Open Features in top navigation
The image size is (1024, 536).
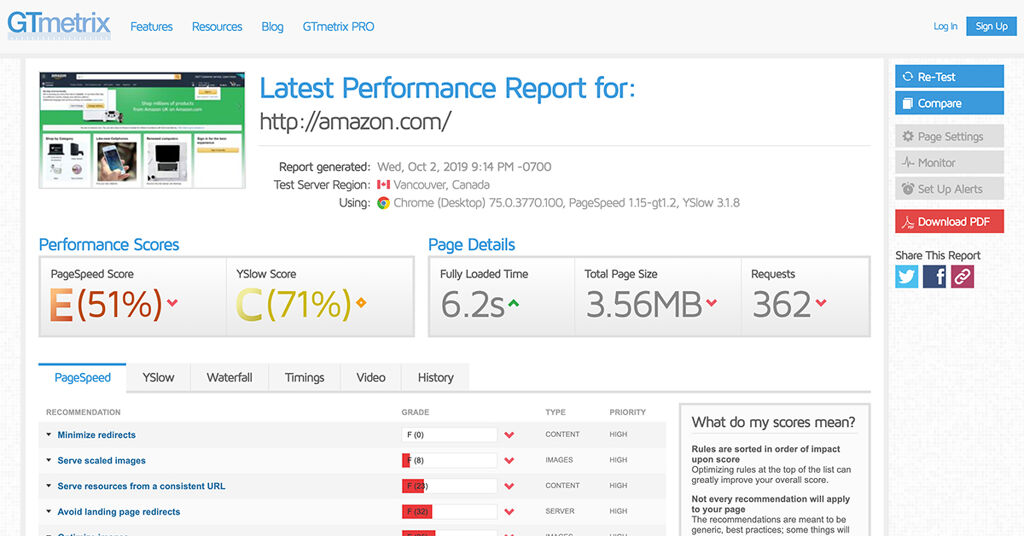pos(152,27)
